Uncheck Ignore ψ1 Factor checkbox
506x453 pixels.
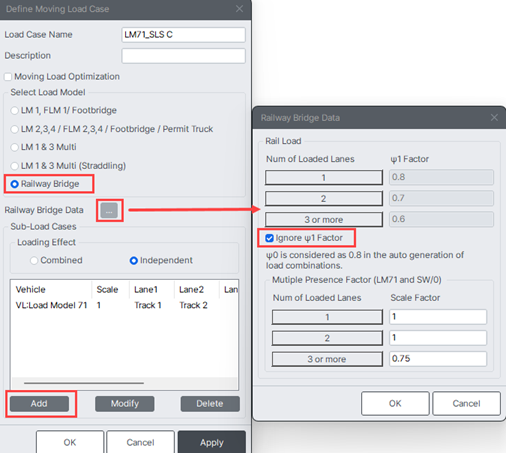click(x=269, y=238)
